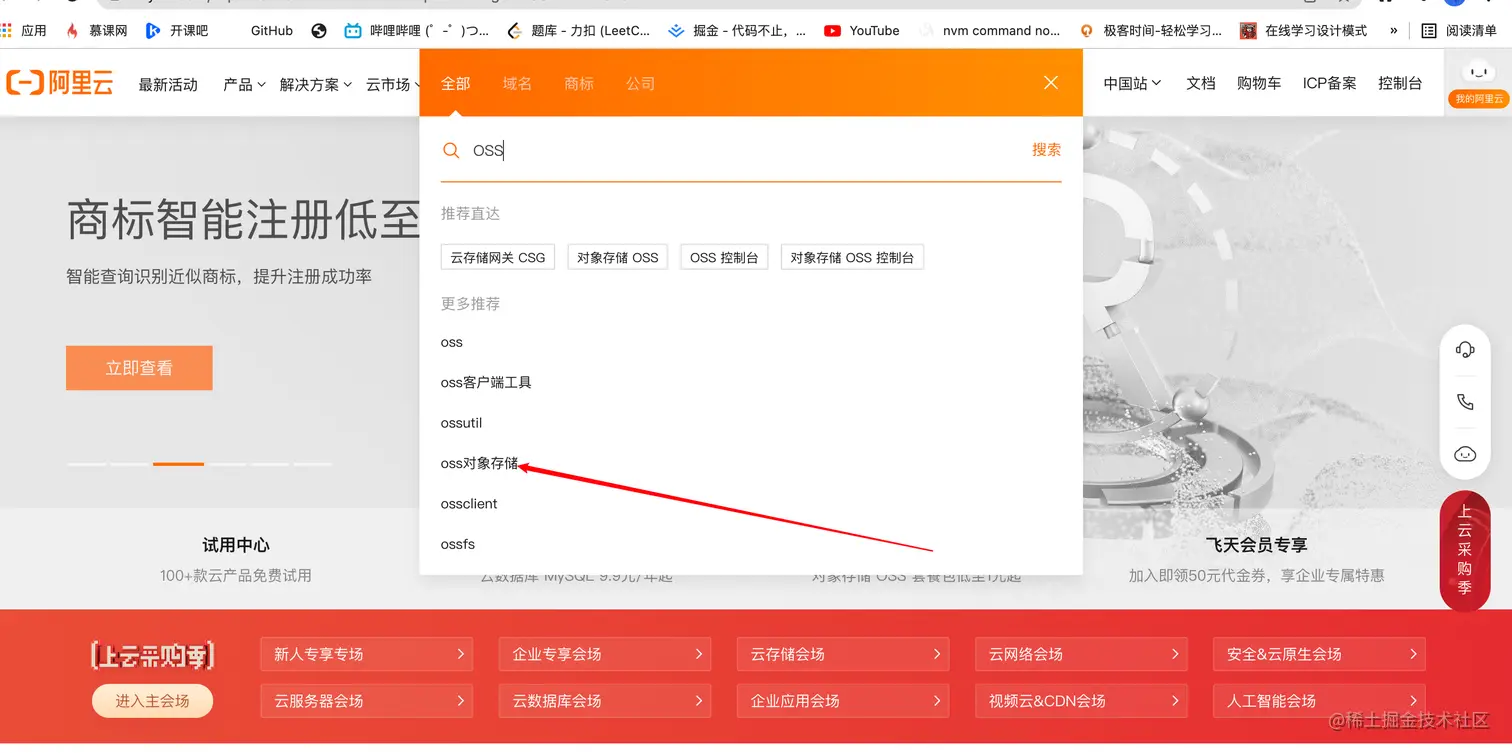1512x753 pixels.
Task: Open the 在线学习设计模式 bookmark
Action: pyautogui.click(x=1304, y=31)
